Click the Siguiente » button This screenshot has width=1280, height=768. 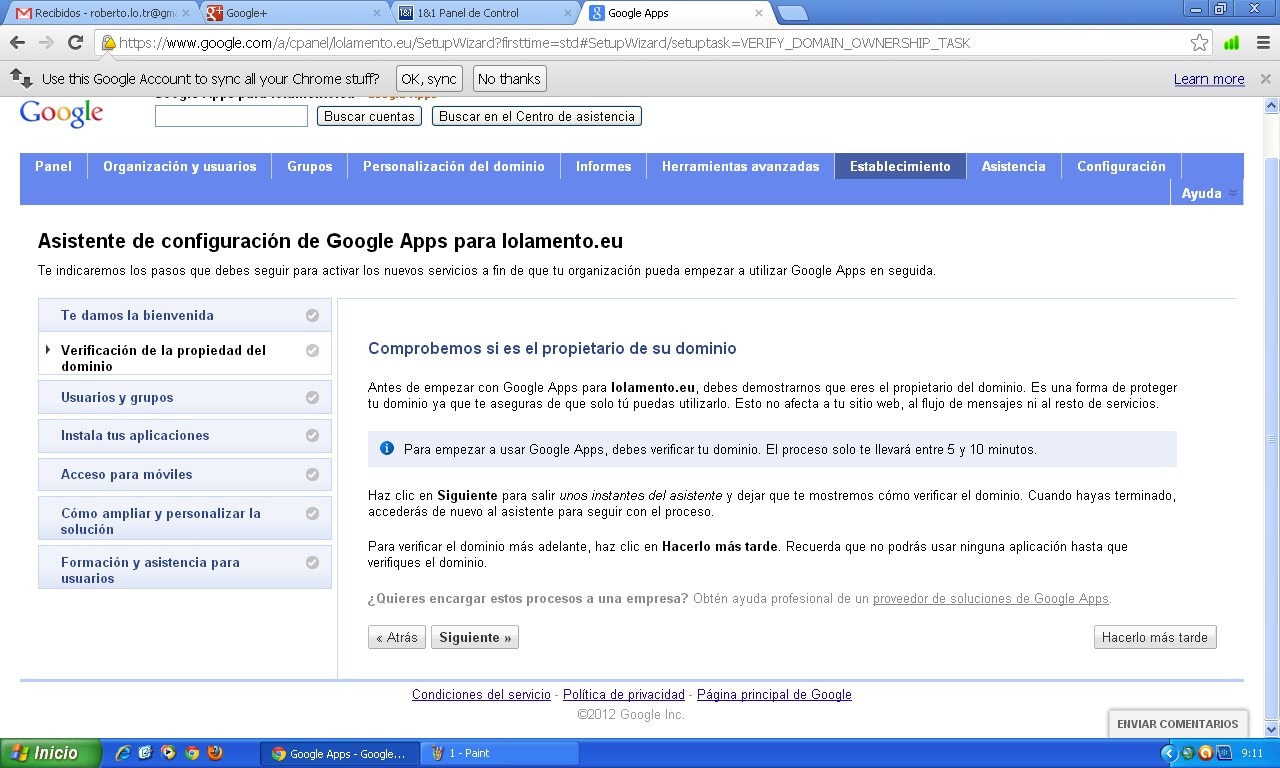coord(475,637)
